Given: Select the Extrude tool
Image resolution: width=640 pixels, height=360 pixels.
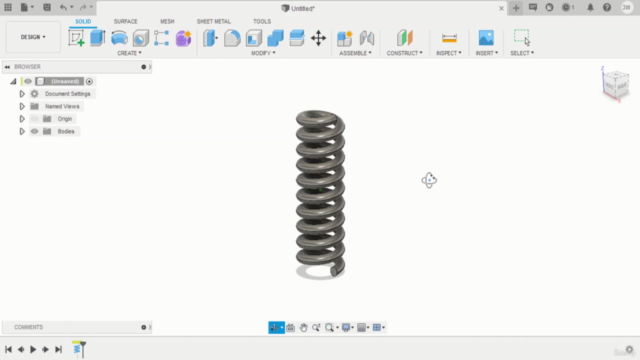Looking at the screenshot, I should pyautogui.click(x=98, y=38).
